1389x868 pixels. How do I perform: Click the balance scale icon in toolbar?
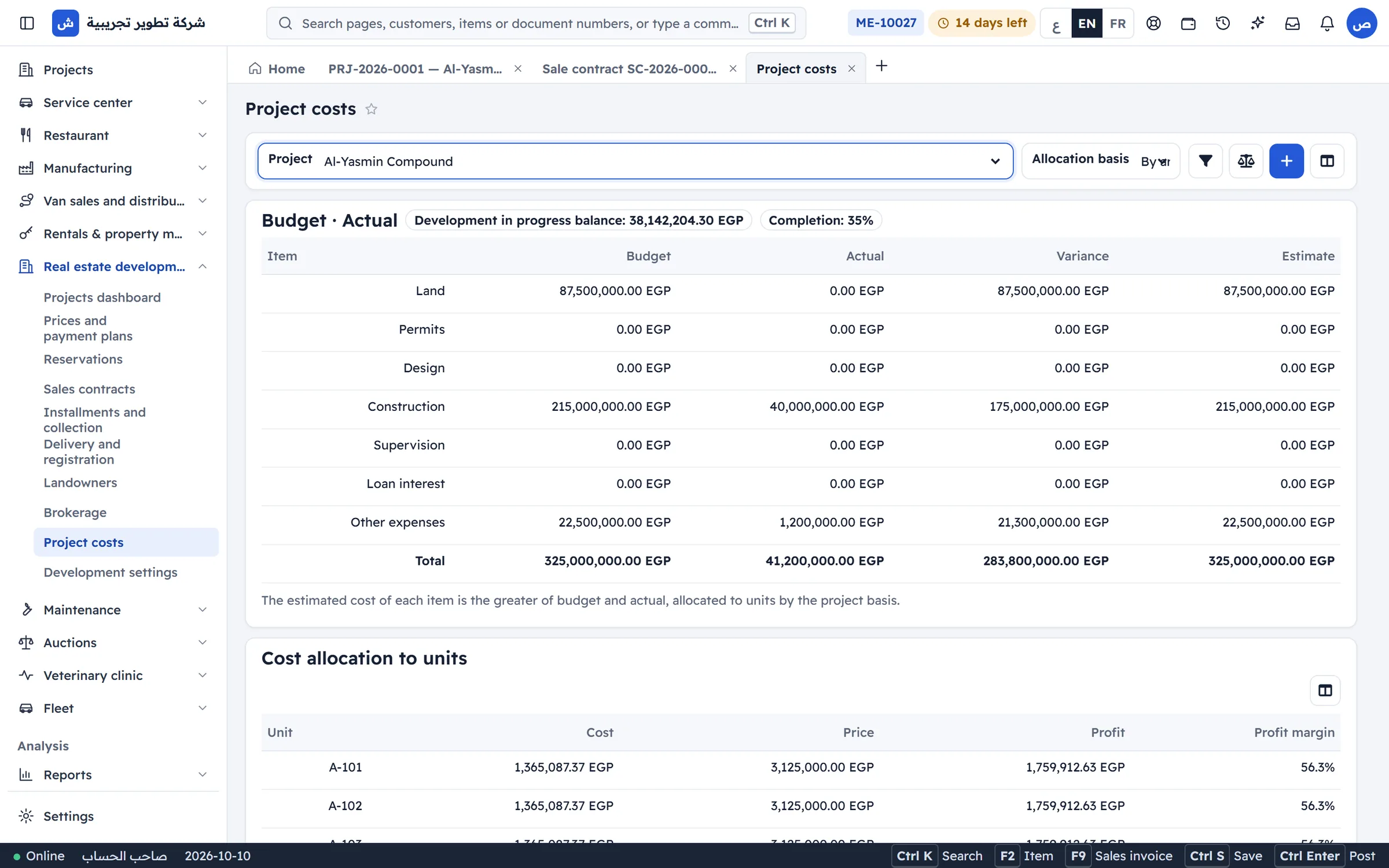click(x=1246, y=161)
